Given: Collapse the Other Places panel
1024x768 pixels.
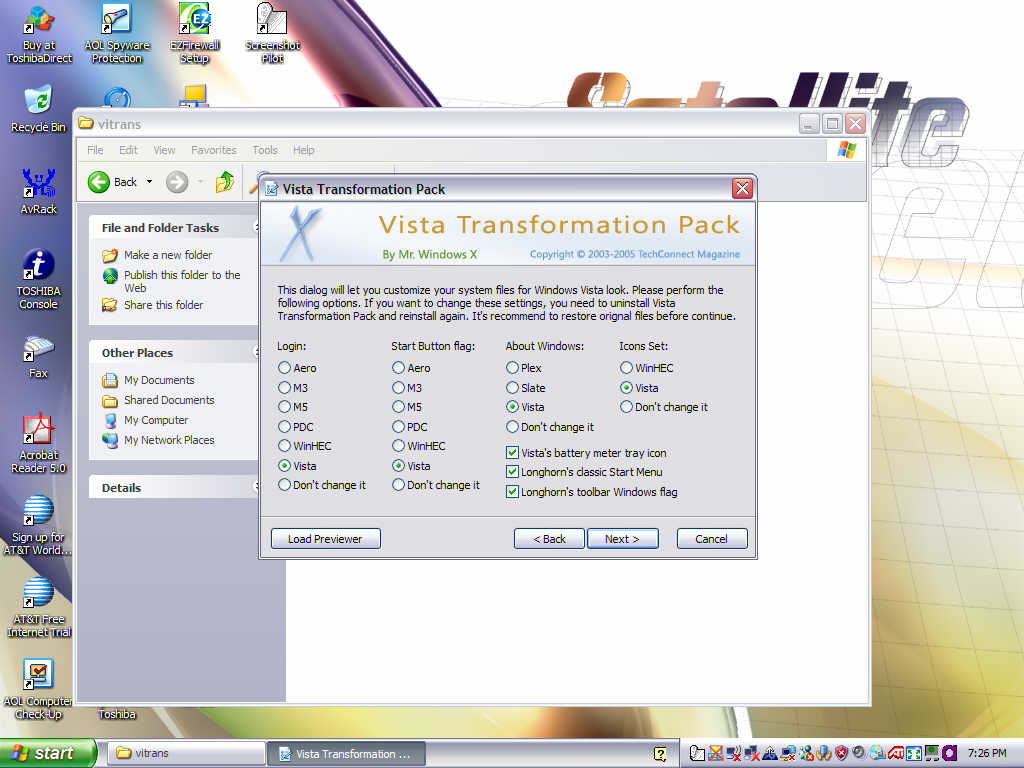Looking at the screenshot, I should click(256, 353).
